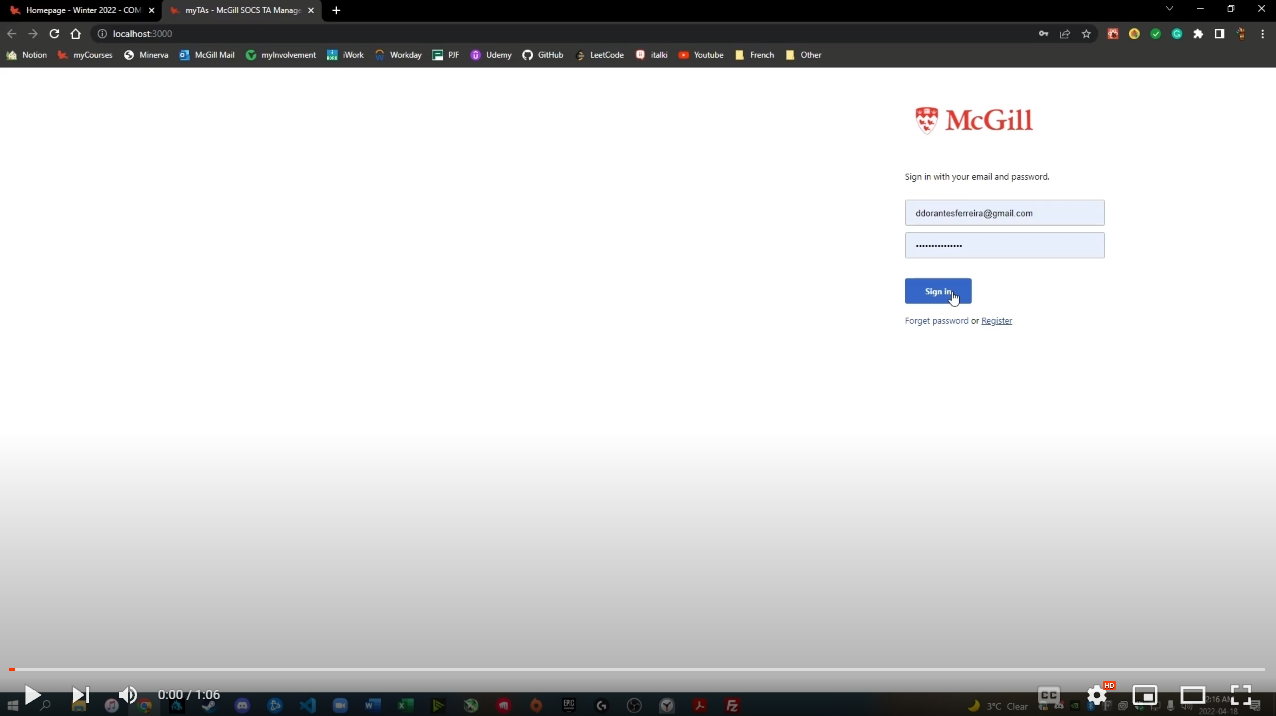1276x716 pixels.
Task: Launch FileZilla from the taskbar
Action: pyautogui.click(x=732, y=705)
